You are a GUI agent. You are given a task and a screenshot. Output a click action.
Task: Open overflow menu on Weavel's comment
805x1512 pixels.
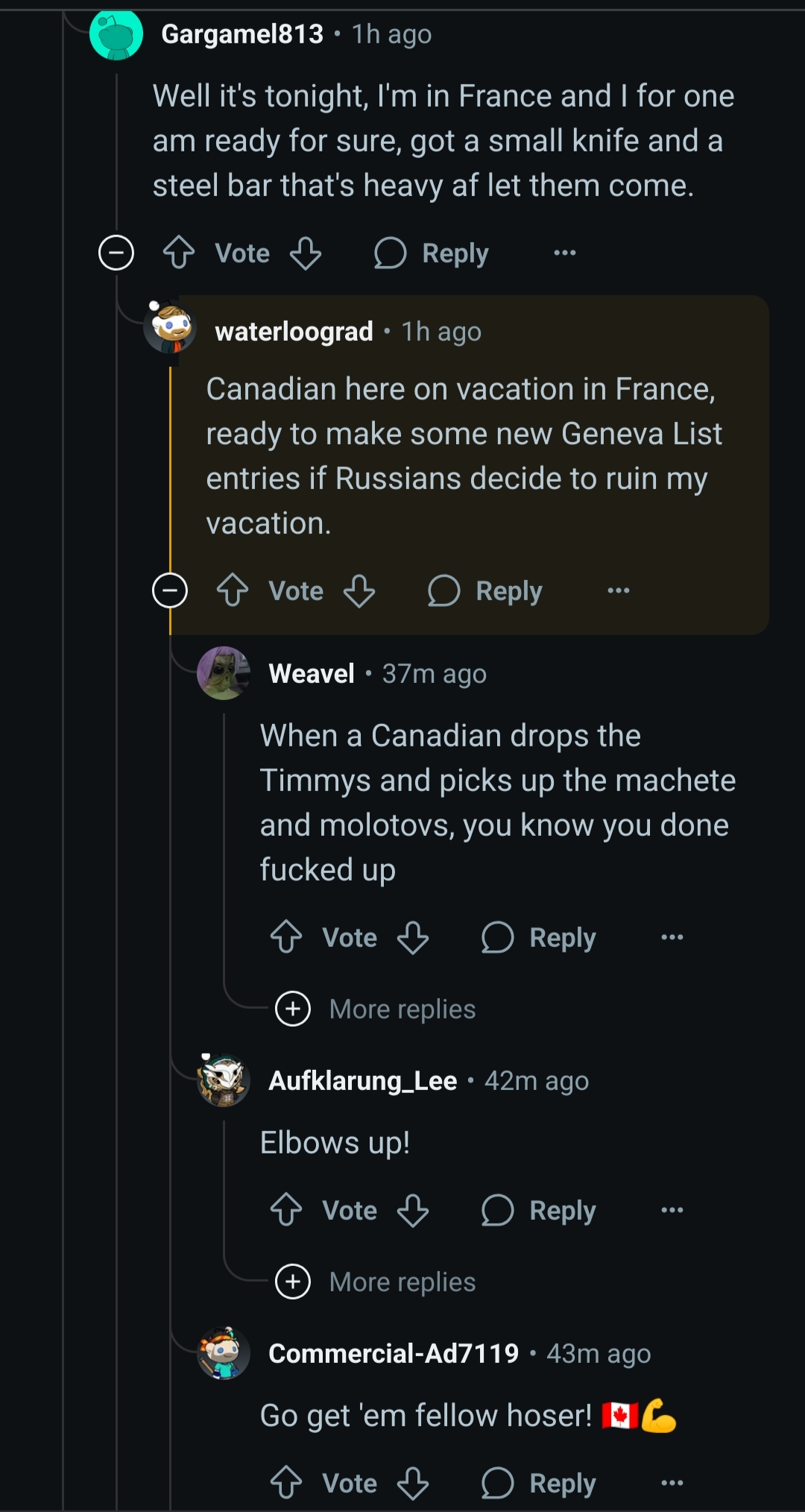[x=672, y=937]
